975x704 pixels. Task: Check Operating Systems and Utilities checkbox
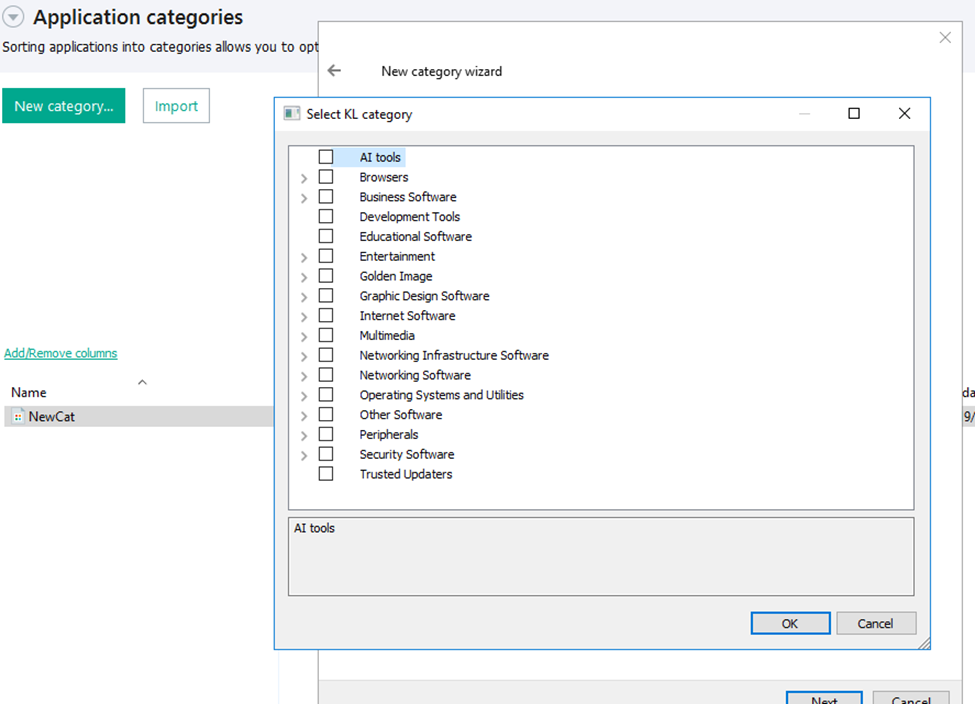[326, 394]
